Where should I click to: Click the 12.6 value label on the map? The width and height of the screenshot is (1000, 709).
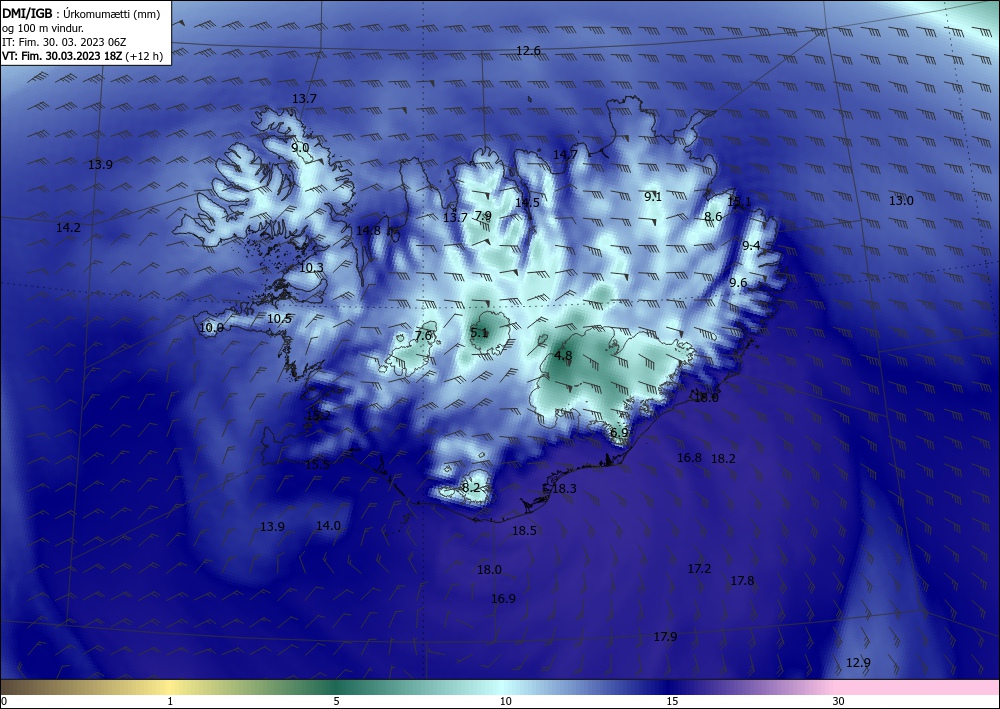[528, 51]
